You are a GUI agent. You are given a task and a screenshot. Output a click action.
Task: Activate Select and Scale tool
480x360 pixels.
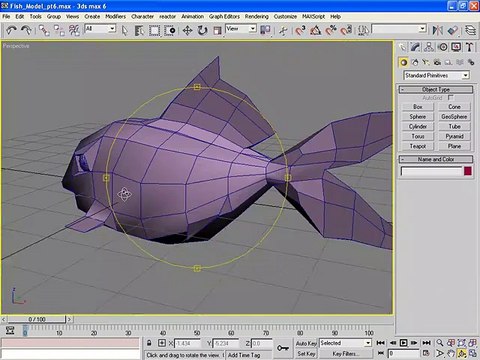[217, 31]
